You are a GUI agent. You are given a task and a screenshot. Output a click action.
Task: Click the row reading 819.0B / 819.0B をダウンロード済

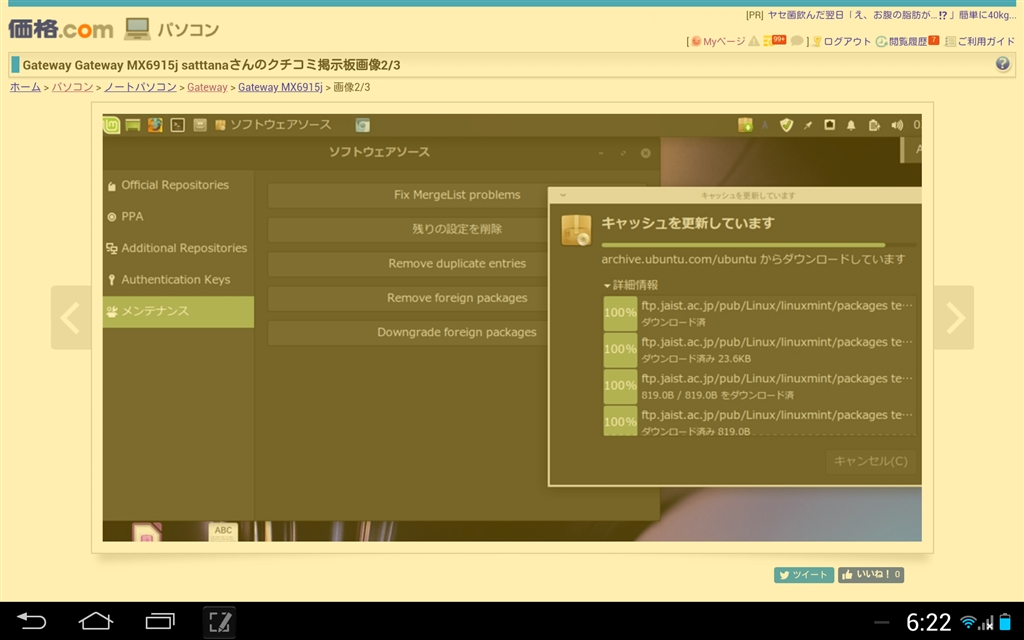coord(759,386)
